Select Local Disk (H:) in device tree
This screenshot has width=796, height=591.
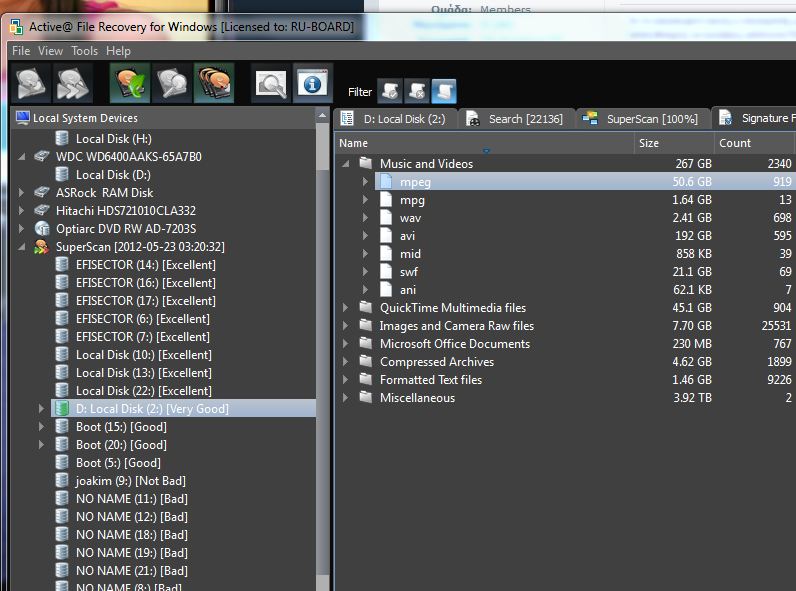coord(114,139)
